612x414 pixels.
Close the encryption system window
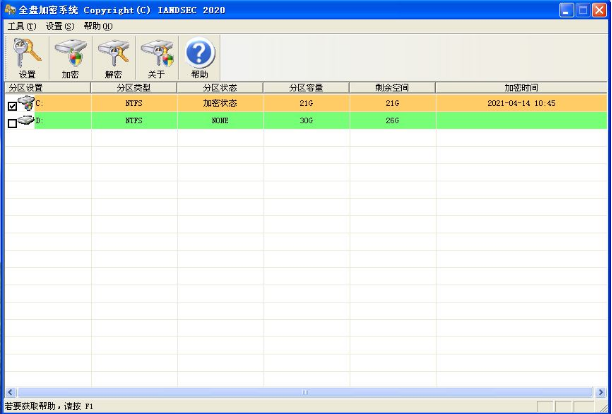599,10
